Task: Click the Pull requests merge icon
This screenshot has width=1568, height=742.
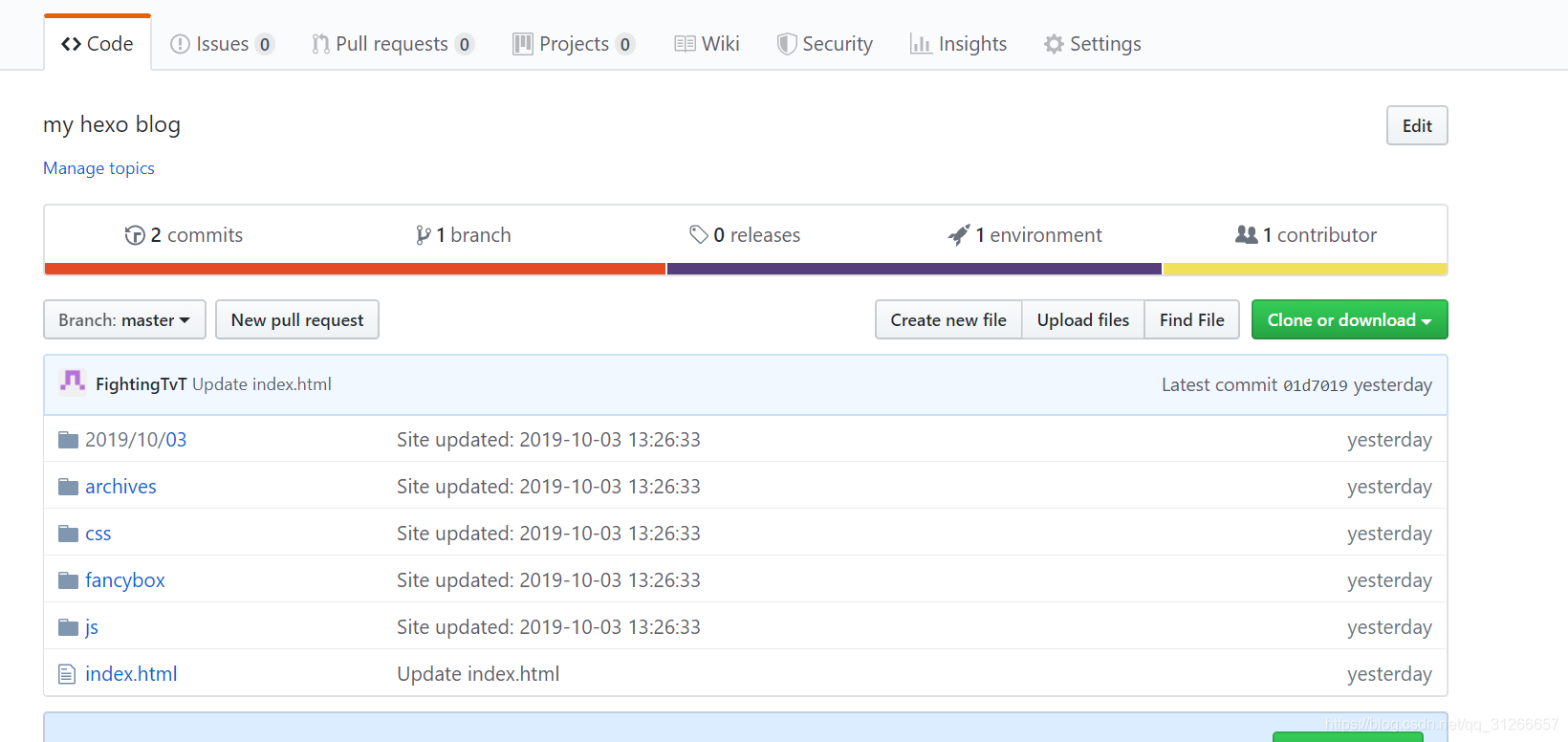Action: coord(320,44)
